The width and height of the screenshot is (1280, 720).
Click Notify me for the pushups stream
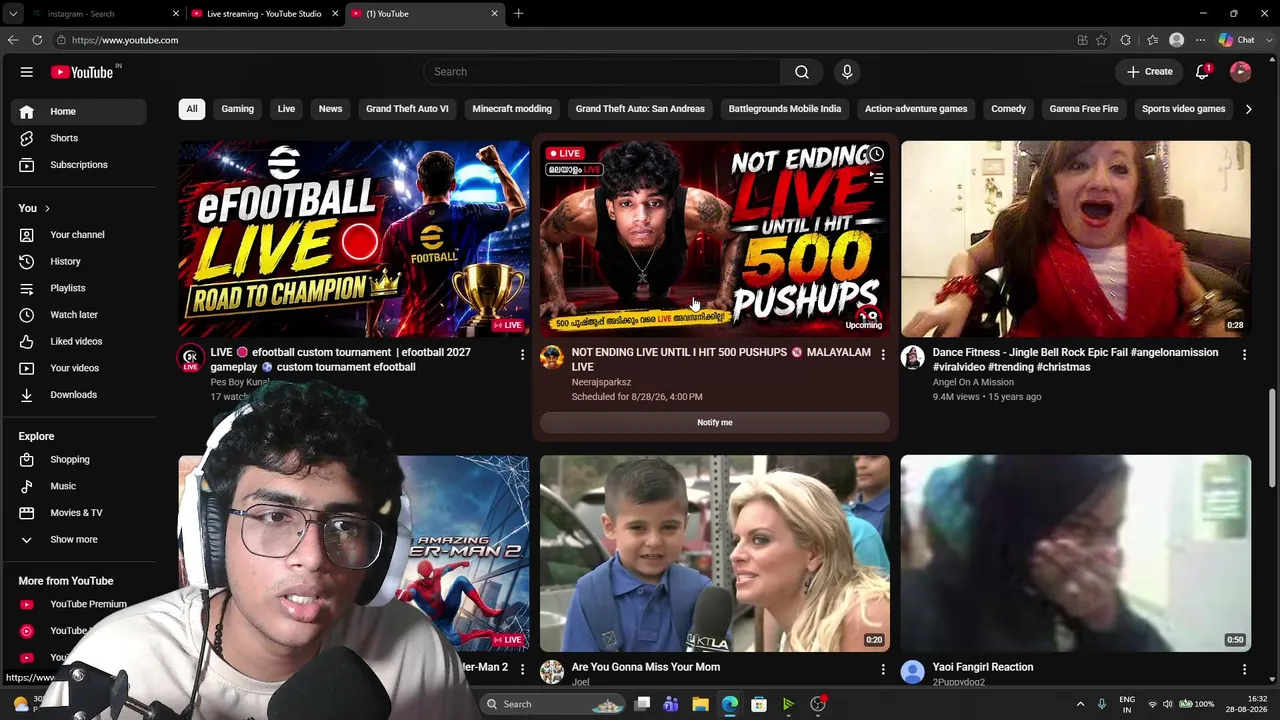(x=715, y=423)
